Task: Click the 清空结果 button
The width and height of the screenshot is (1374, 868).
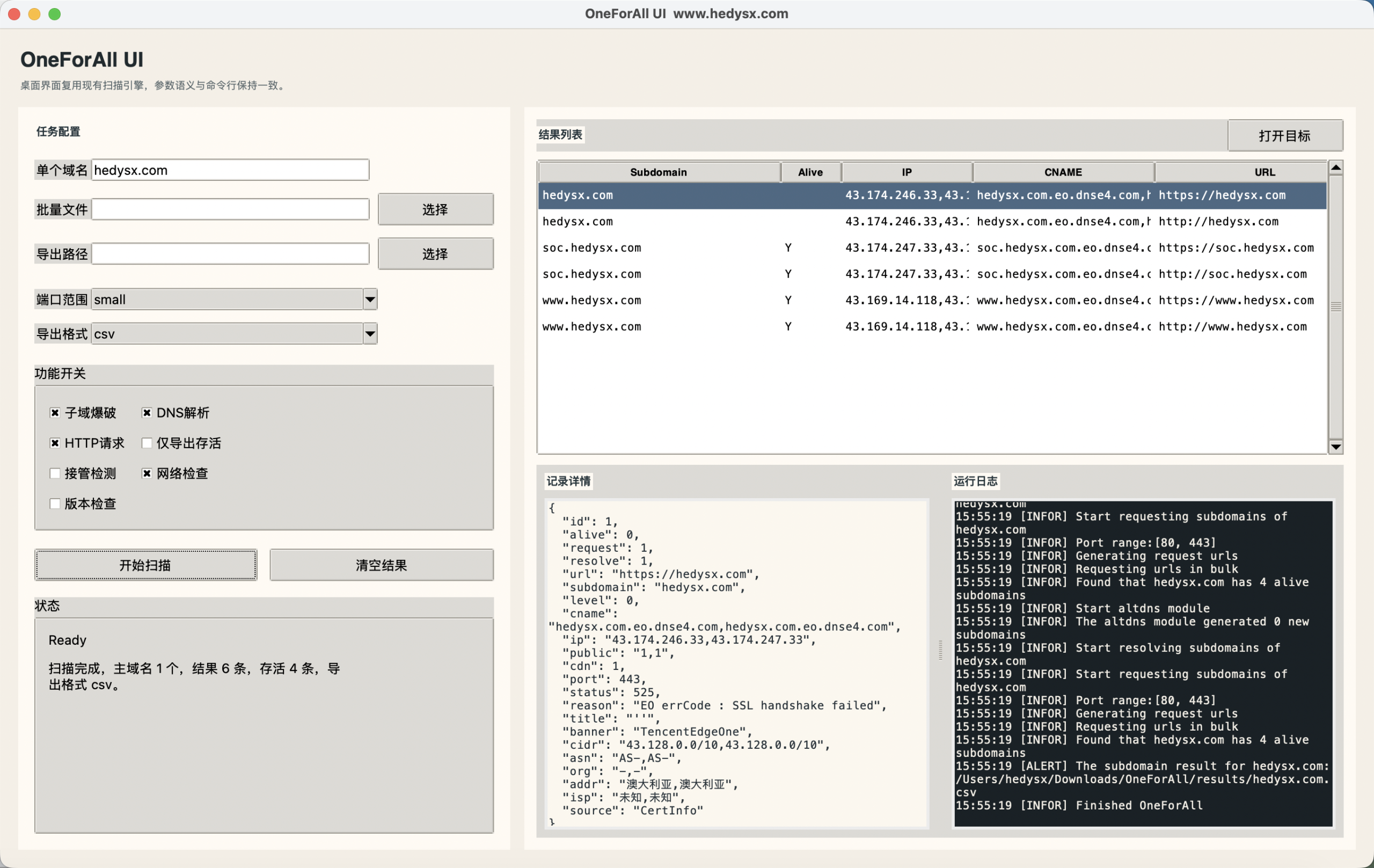Action: [381, 565]
